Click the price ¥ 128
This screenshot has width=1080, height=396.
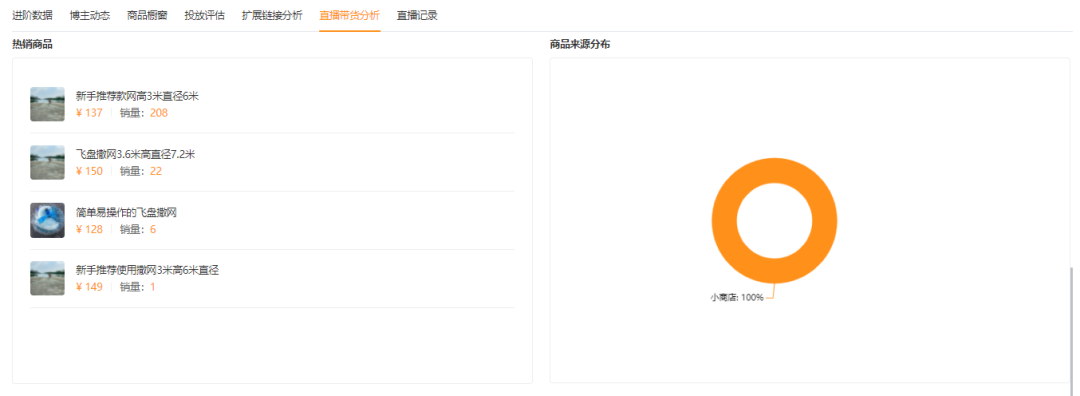pyautogui.click(x=89, y=229)
